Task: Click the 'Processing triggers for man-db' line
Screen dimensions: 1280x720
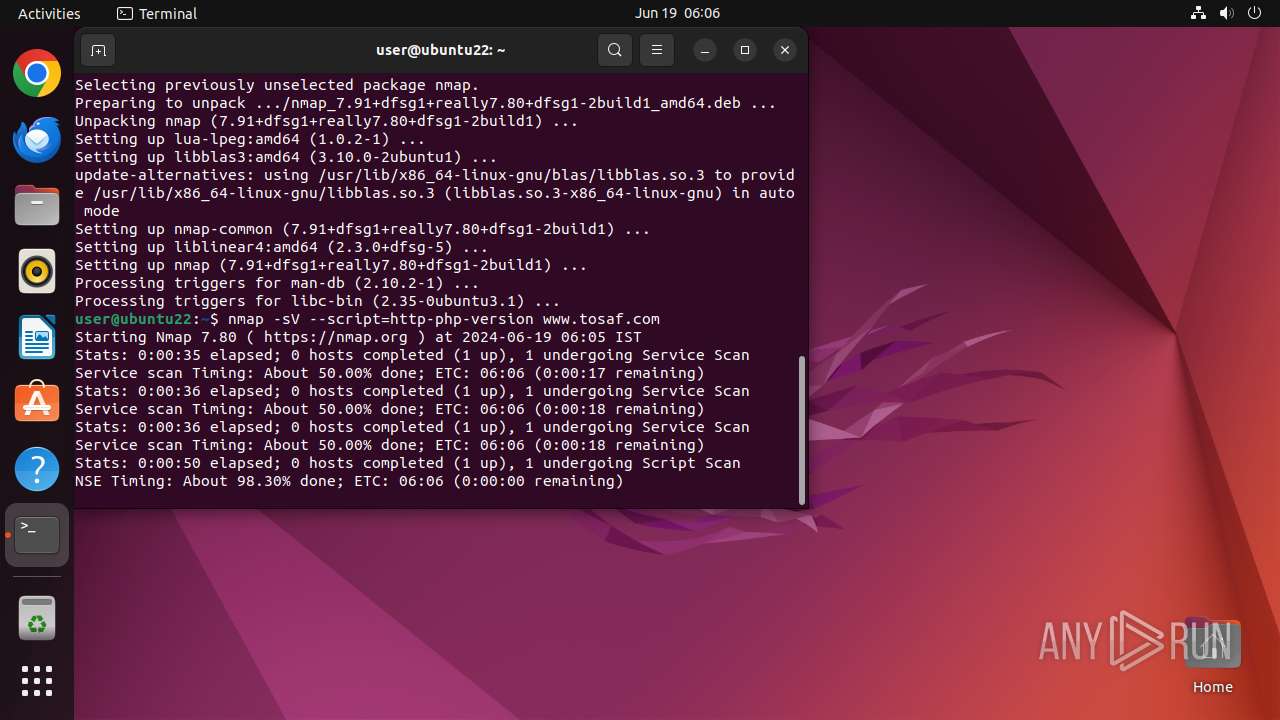Action: (x=277, y=283)
